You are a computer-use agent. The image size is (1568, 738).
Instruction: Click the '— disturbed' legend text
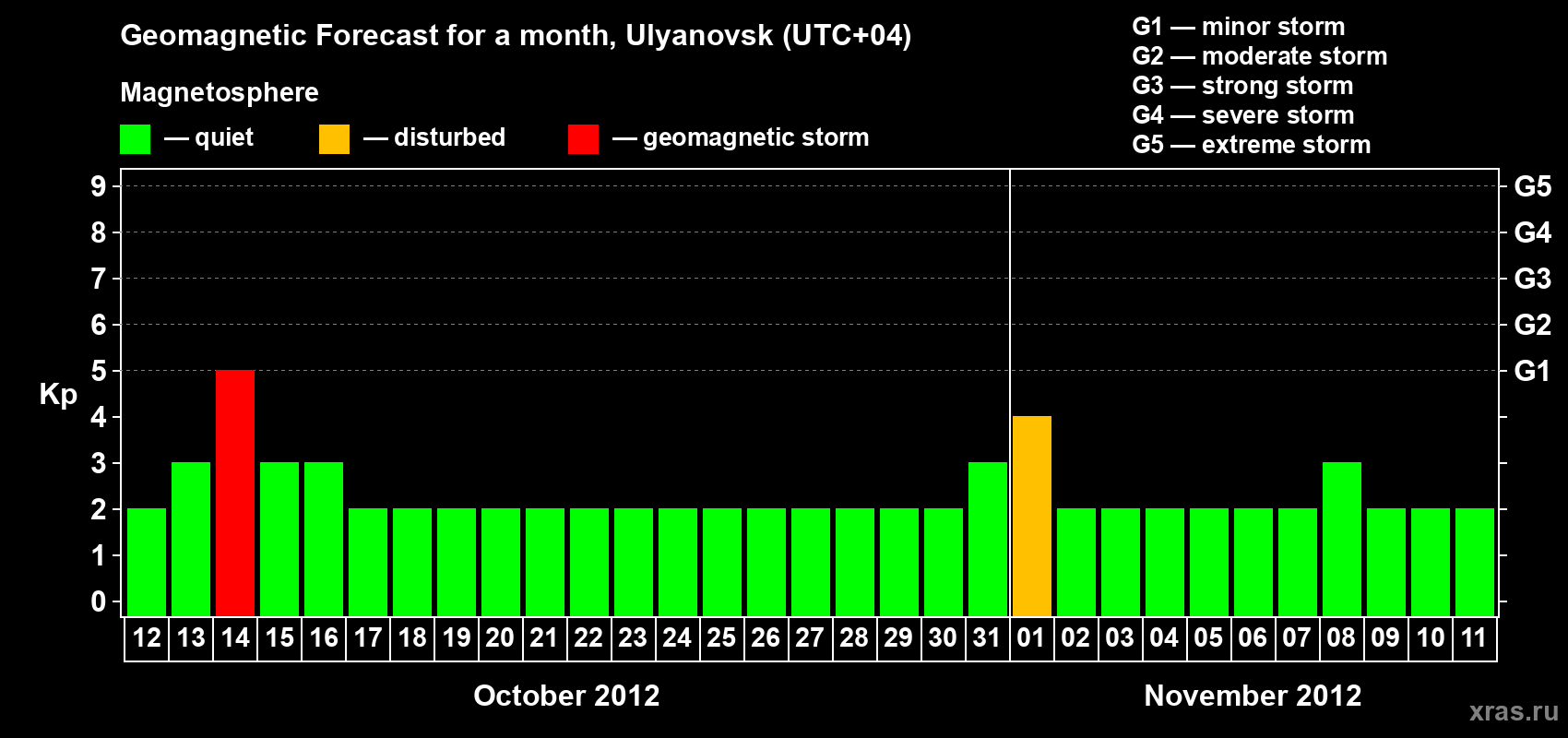(434, 137)
